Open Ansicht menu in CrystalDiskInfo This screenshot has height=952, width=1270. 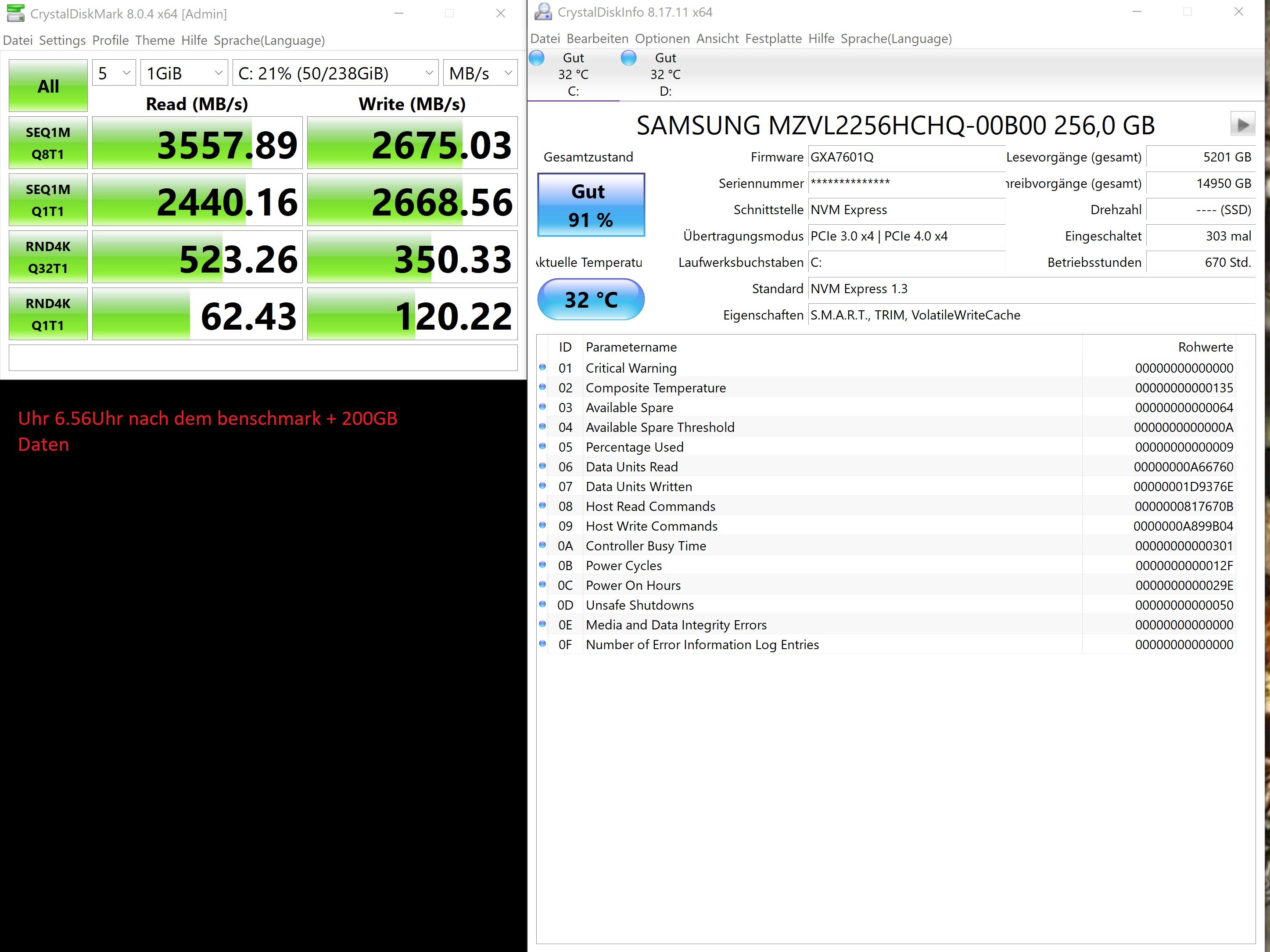718,39
